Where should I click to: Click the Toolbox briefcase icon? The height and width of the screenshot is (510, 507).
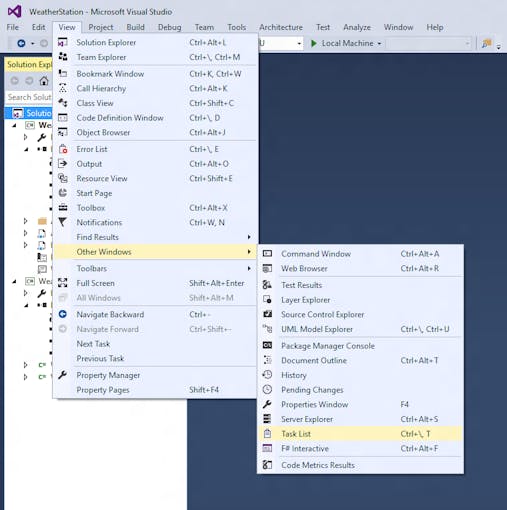click(x=63, y=208)
